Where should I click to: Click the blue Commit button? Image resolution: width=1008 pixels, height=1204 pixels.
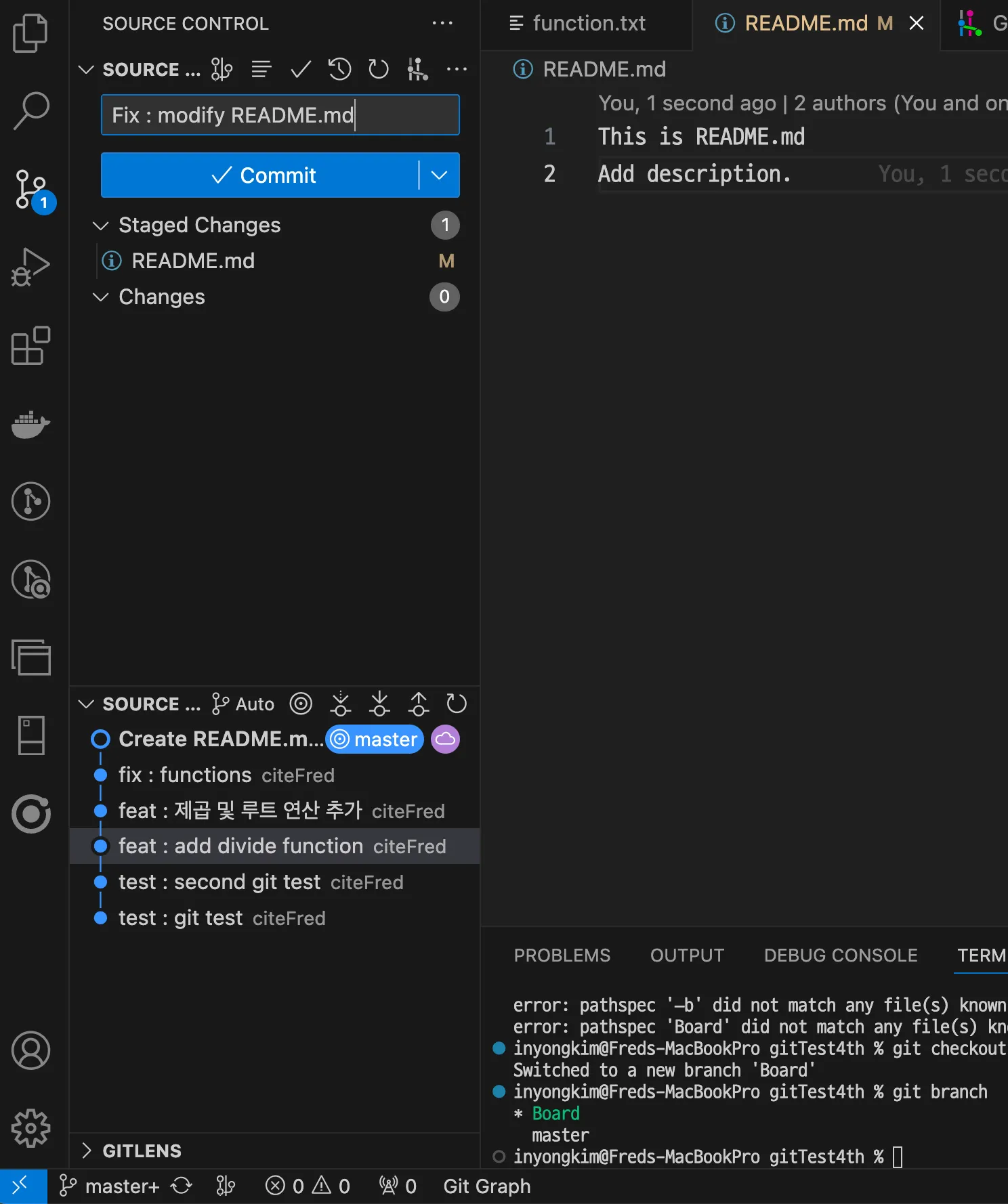tap(260, 175)
